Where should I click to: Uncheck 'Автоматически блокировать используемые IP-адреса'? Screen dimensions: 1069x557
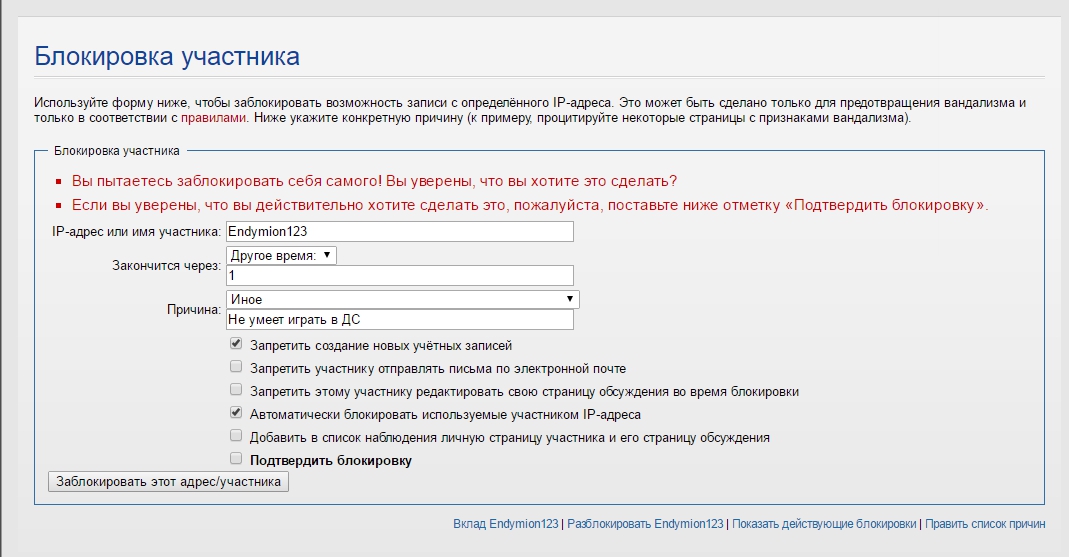tap(236, 412)
